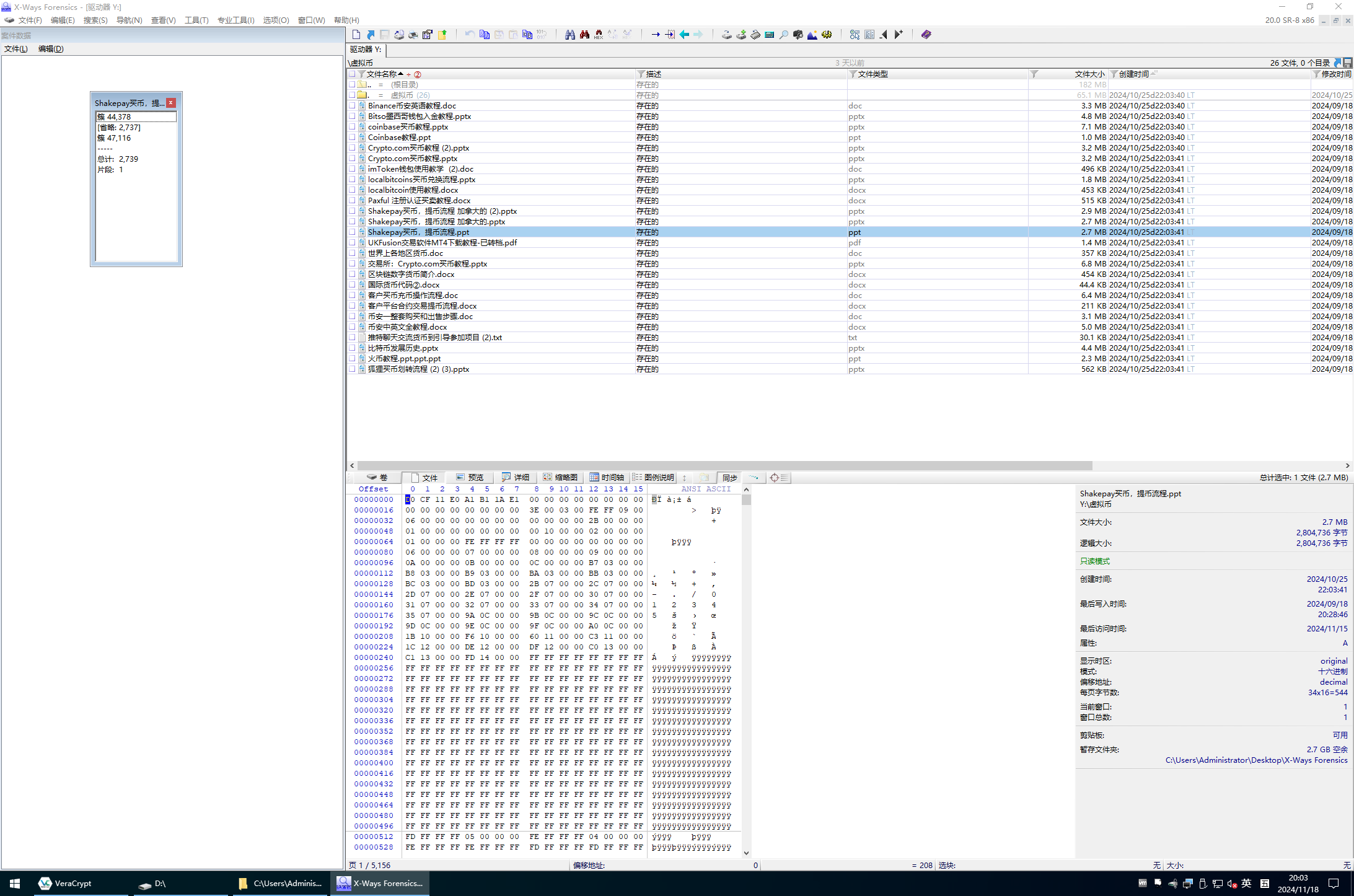
Task: Select the 簇 44,378 entry in the popup
Action: 136,117
